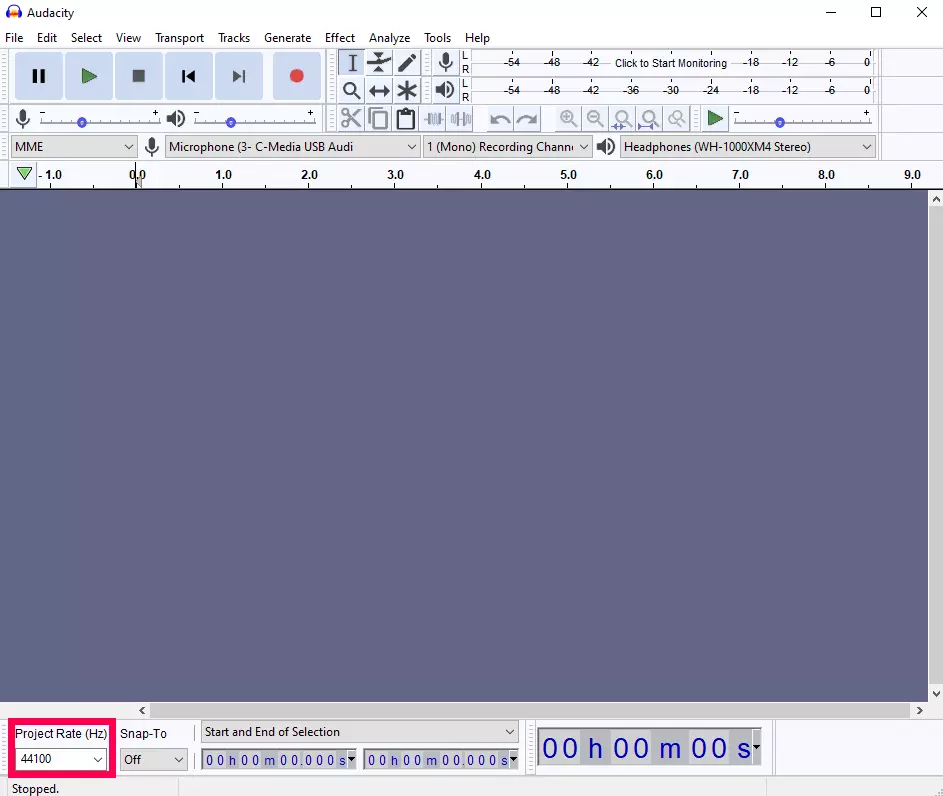Open the MME audio host dropdown
Viewport: 943px width, 796px height.
(x=74, y=147)
